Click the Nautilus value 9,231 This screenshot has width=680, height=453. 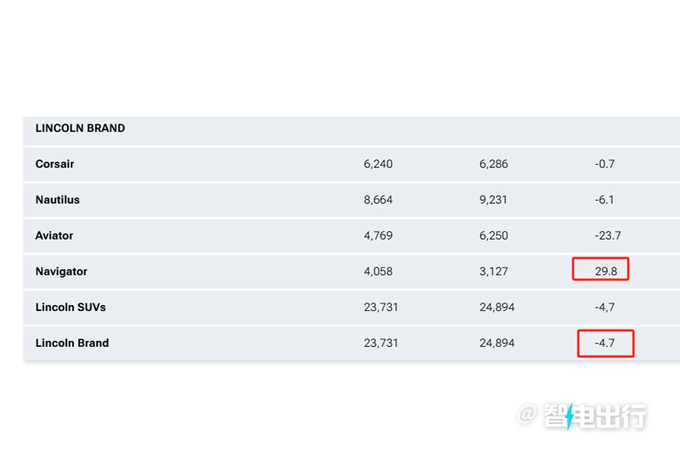[x=493, y=200]
